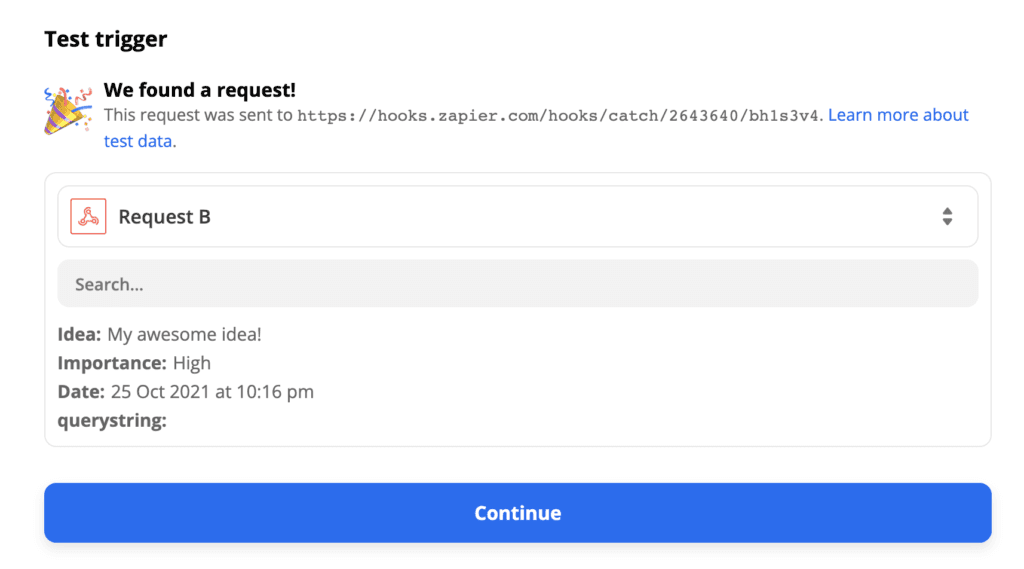The width and height of the screenshot is (1024, 569).
Task: Click the hooks.zapier.com webhook URL text
Action: tap(558, 116)
